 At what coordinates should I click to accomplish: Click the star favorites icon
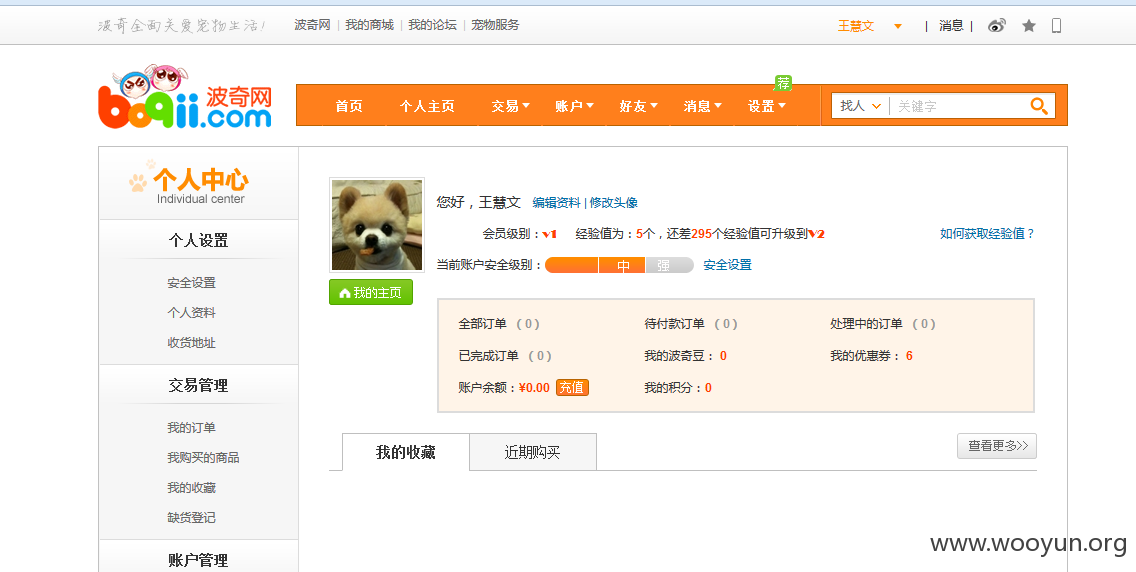[x=1029, y=26]
